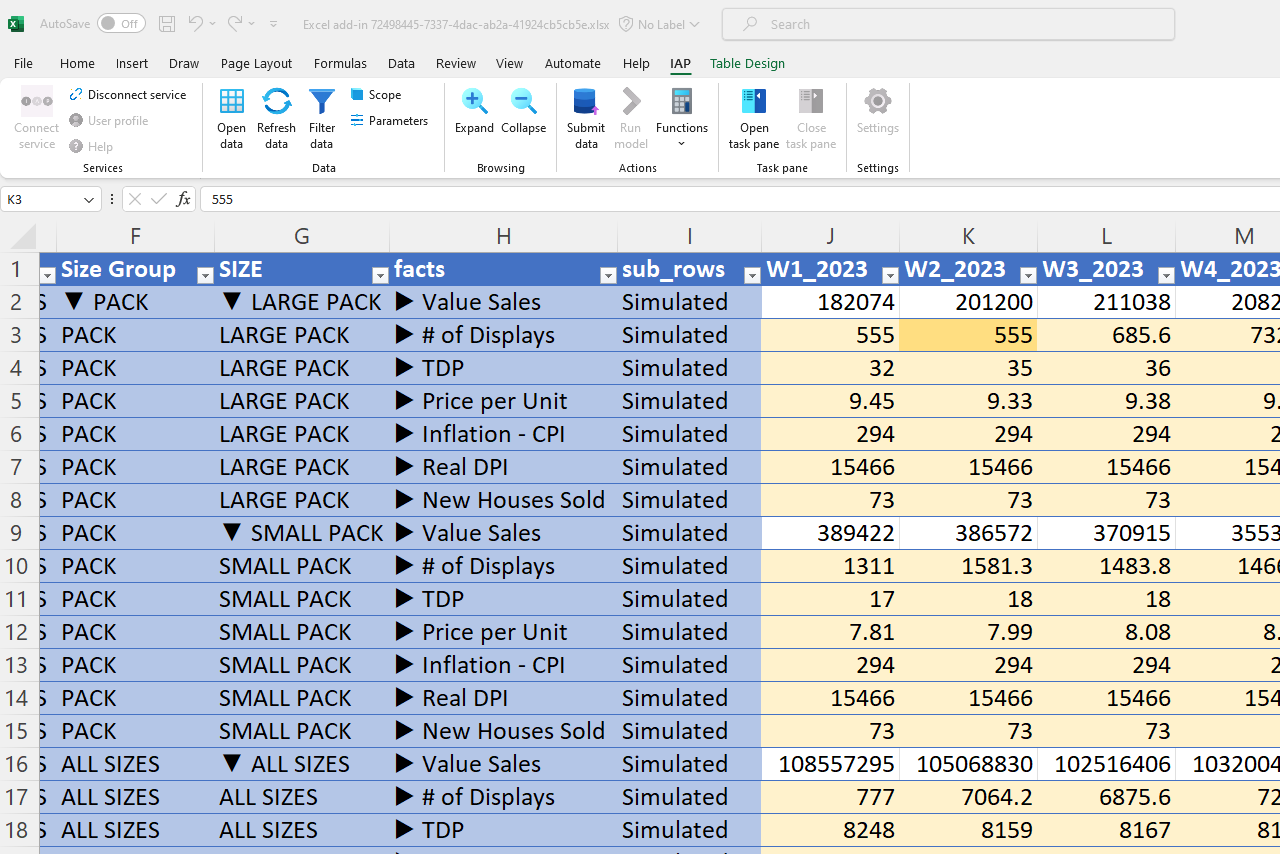
Task: Click inside the Search box
Action: (948, 24)
